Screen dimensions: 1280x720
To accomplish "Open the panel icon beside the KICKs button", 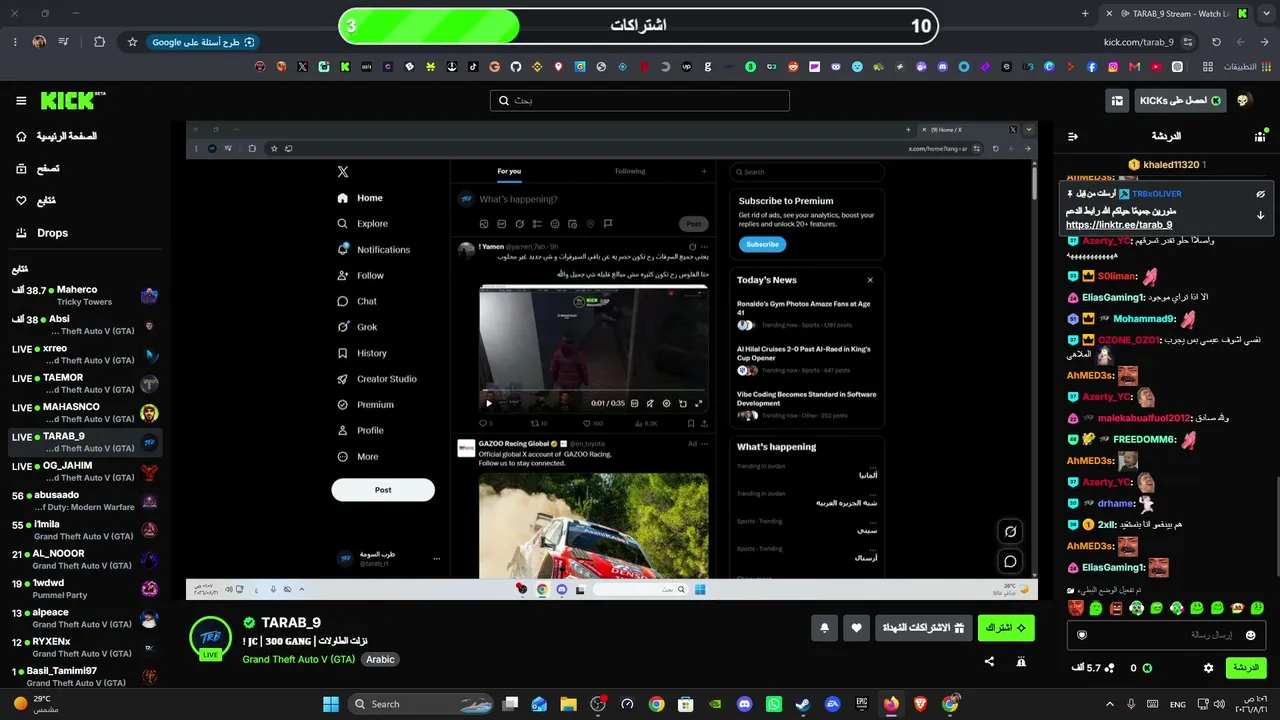I will pyautogui.click(x=1117, y=101).
